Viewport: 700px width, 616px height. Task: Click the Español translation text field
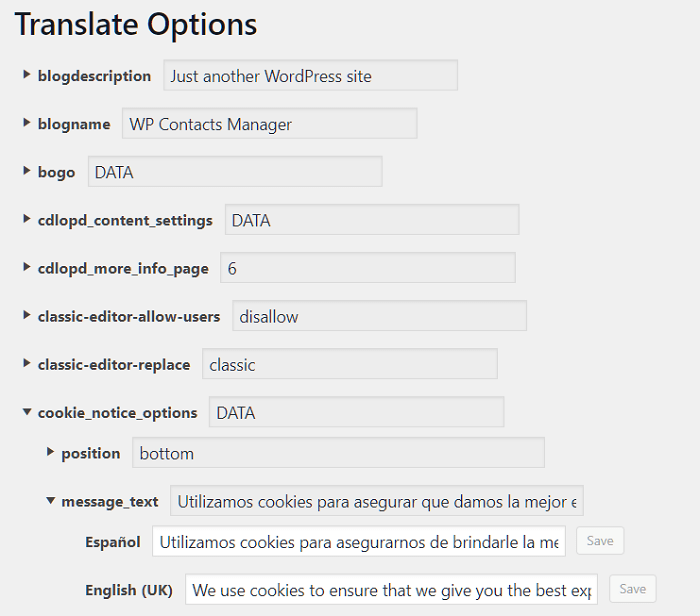coord(358,542)
